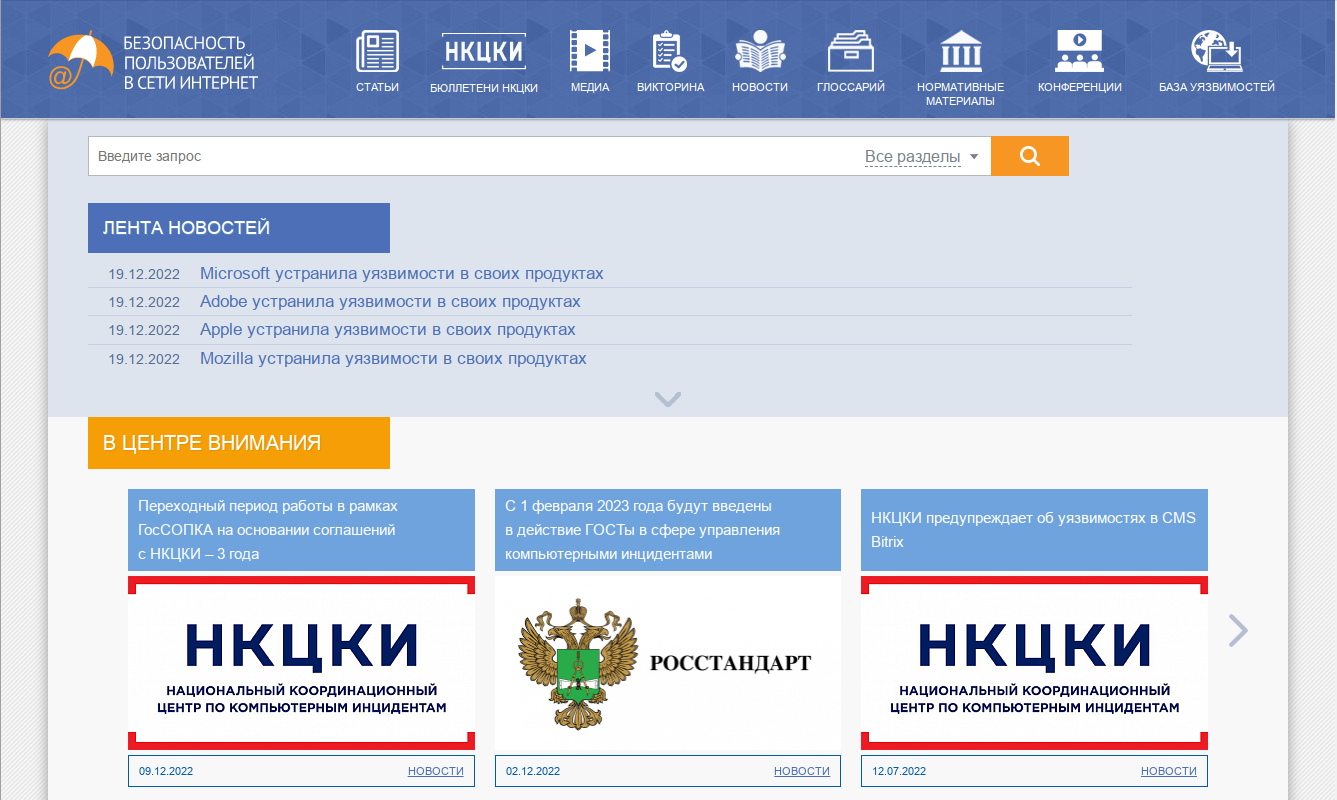Image resolution: width=1337 pixels, height=800 pixels.
Task: Open База уязвимостей globe icon
Action: click(1216, 51)
